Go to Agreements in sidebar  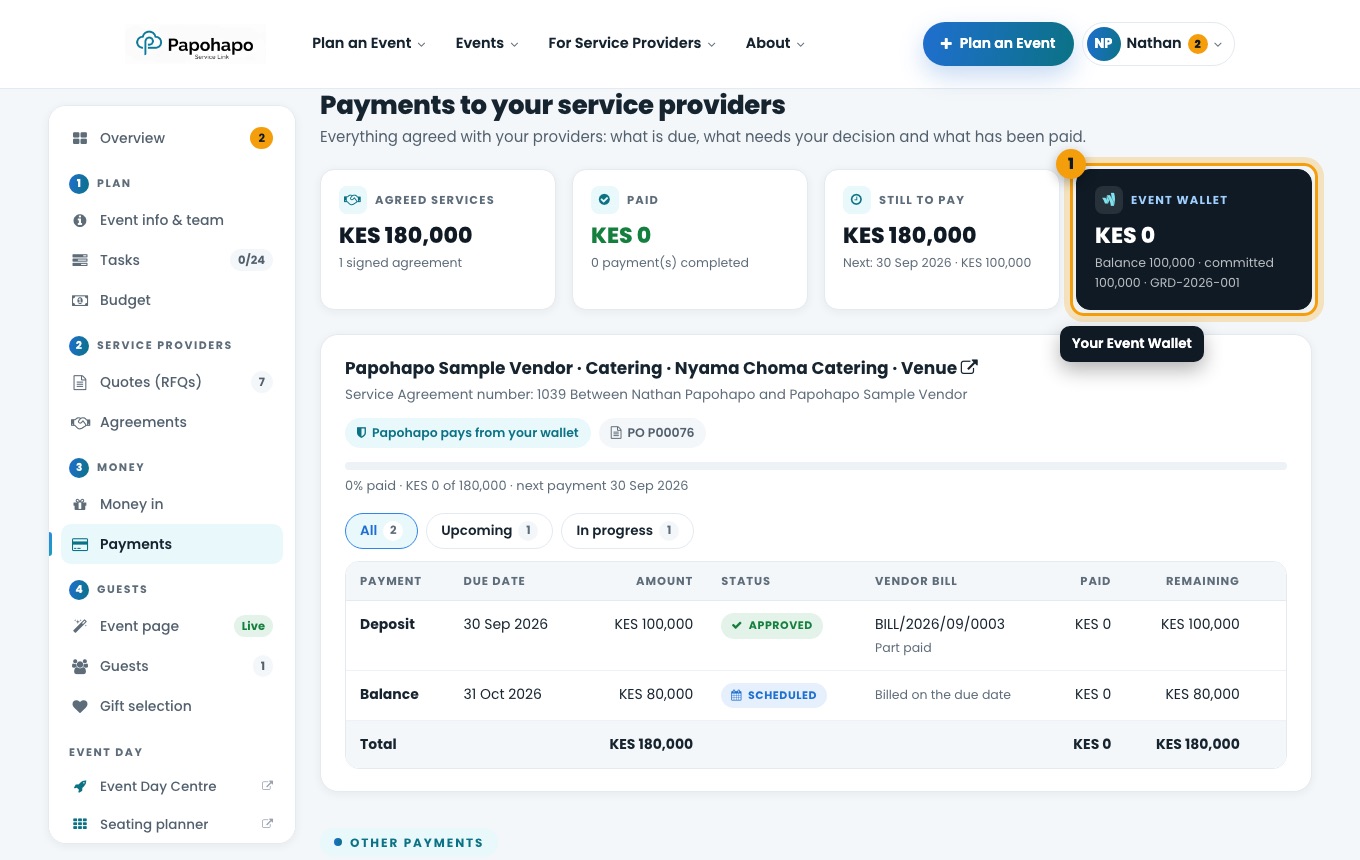click(172, 422)
